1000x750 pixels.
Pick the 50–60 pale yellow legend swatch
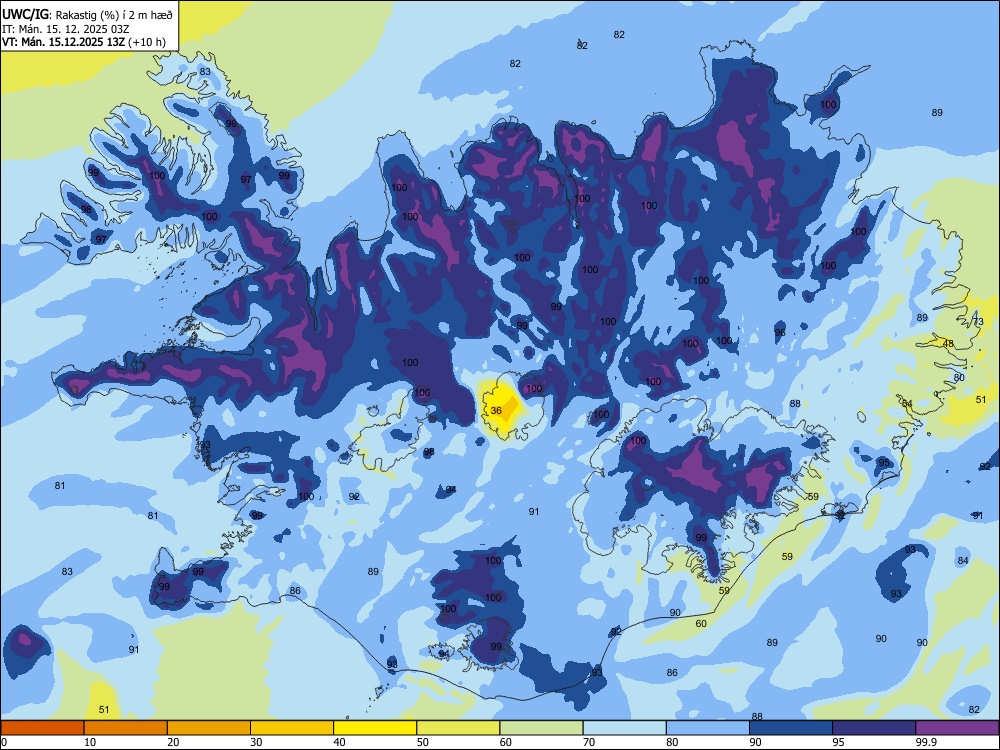(x=458, y=728)
